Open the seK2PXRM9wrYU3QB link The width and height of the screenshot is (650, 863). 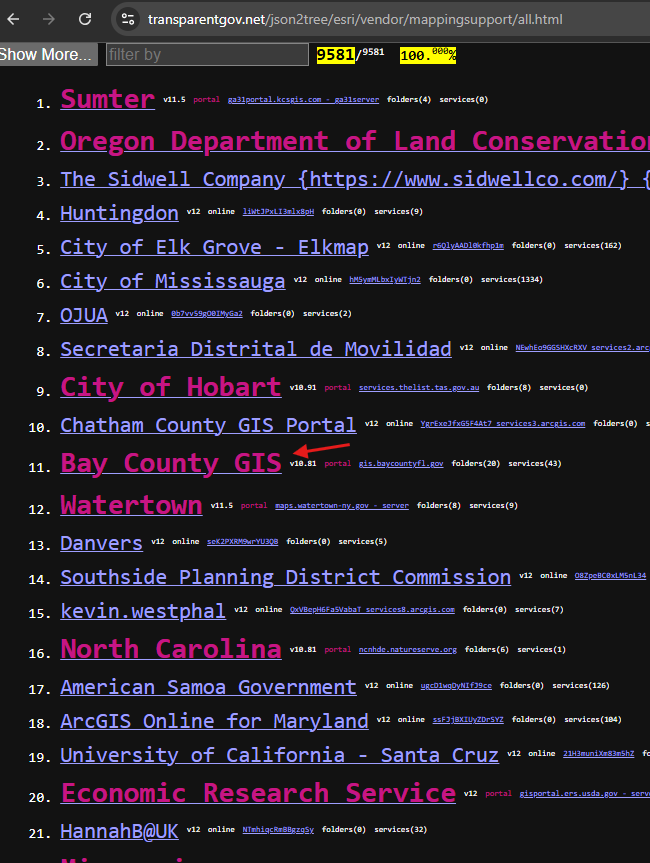click(243, 542)
